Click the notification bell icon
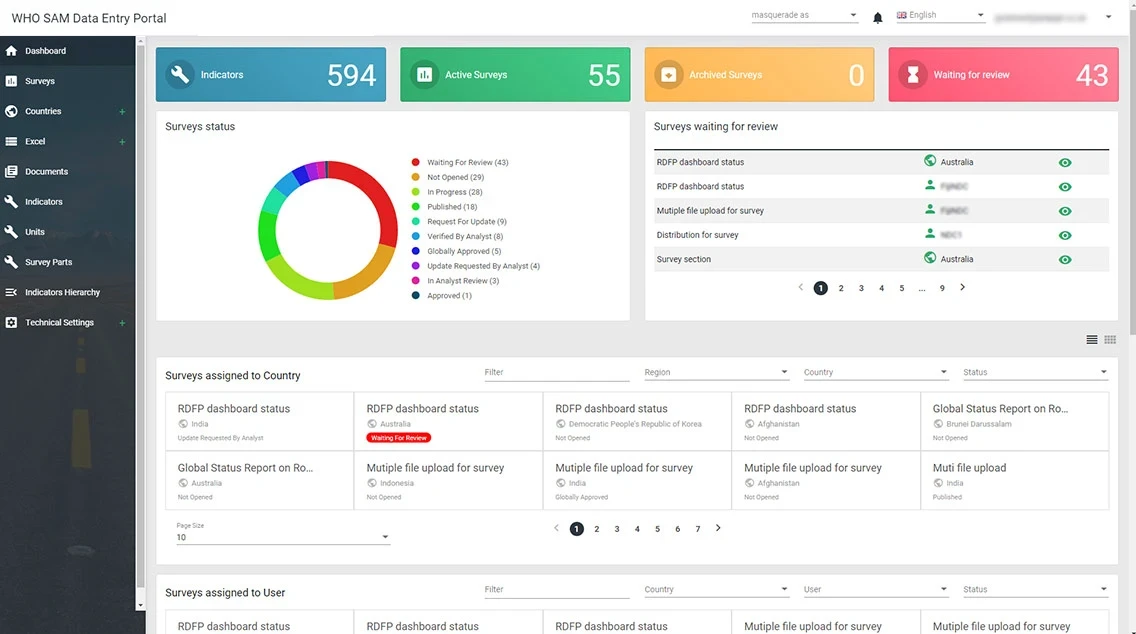The width and height of the screenshot is (1136, 634). tap(877, 17)
